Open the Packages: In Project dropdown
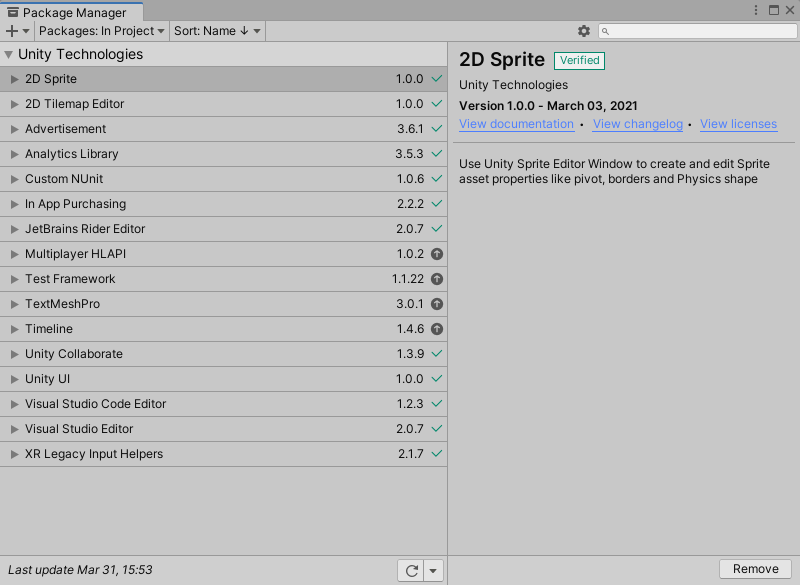The image size is (800, 585). 102,31
